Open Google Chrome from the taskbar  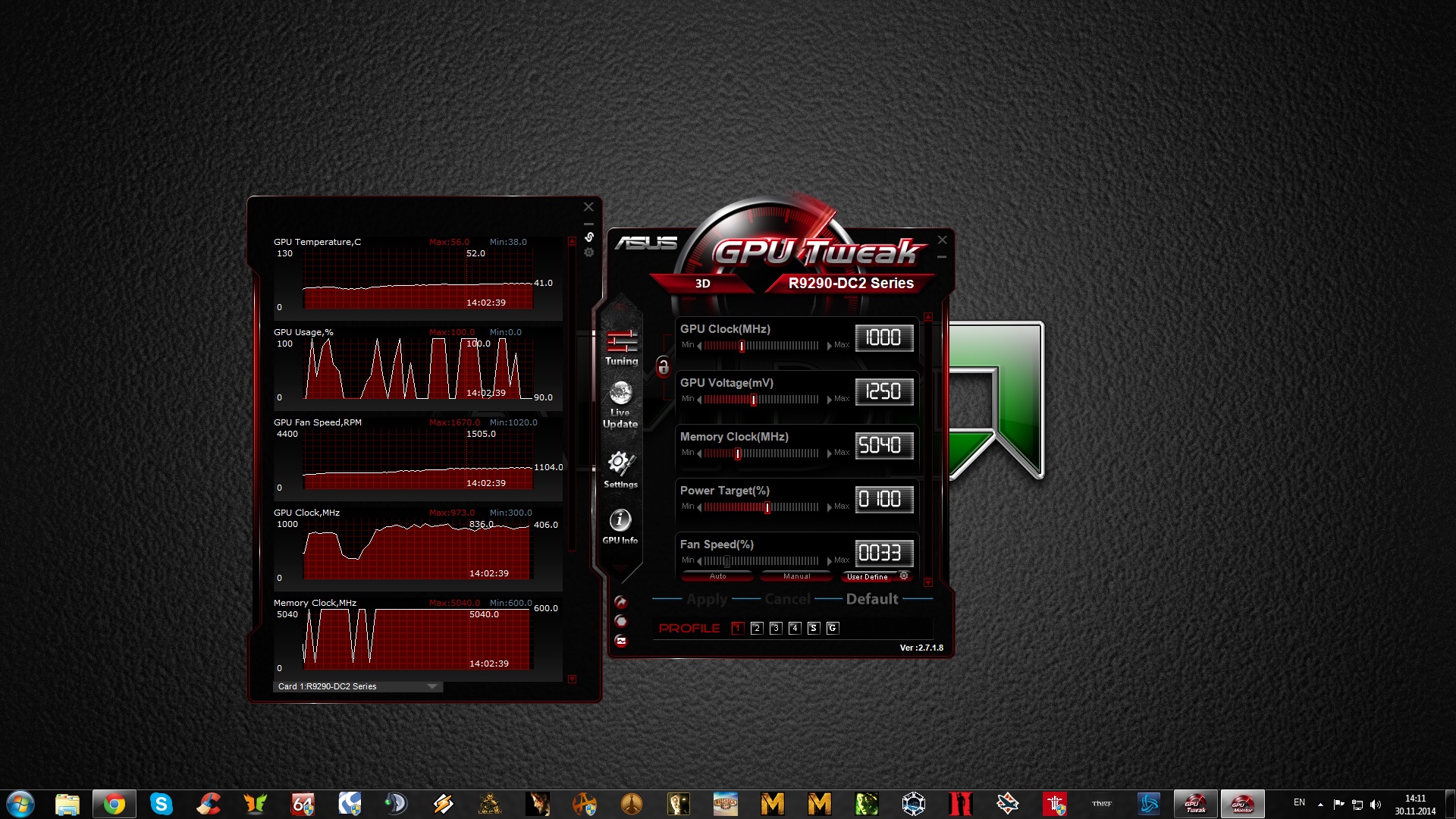click(115, 804)
